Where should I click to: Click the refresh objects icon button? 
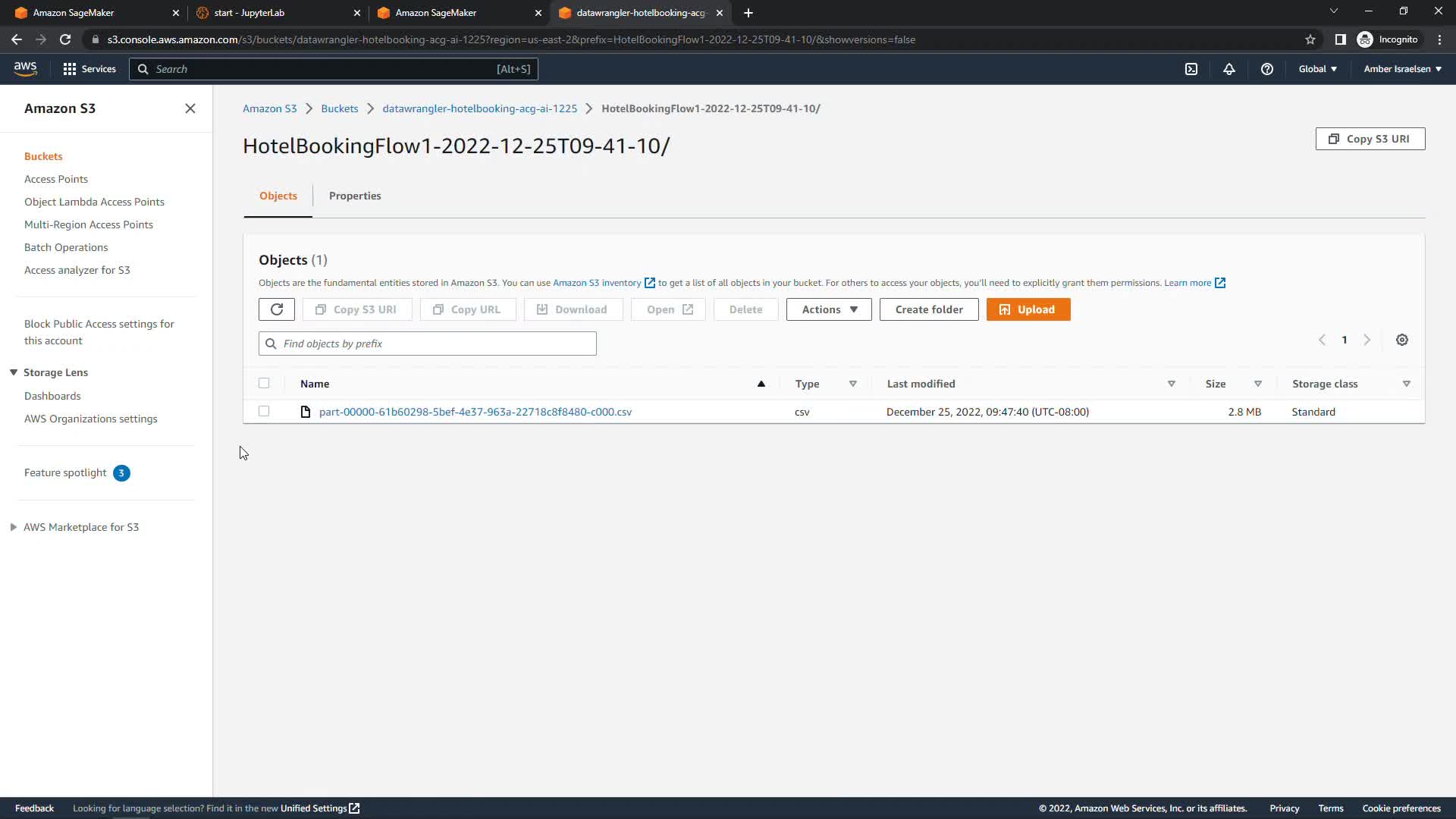276,309
